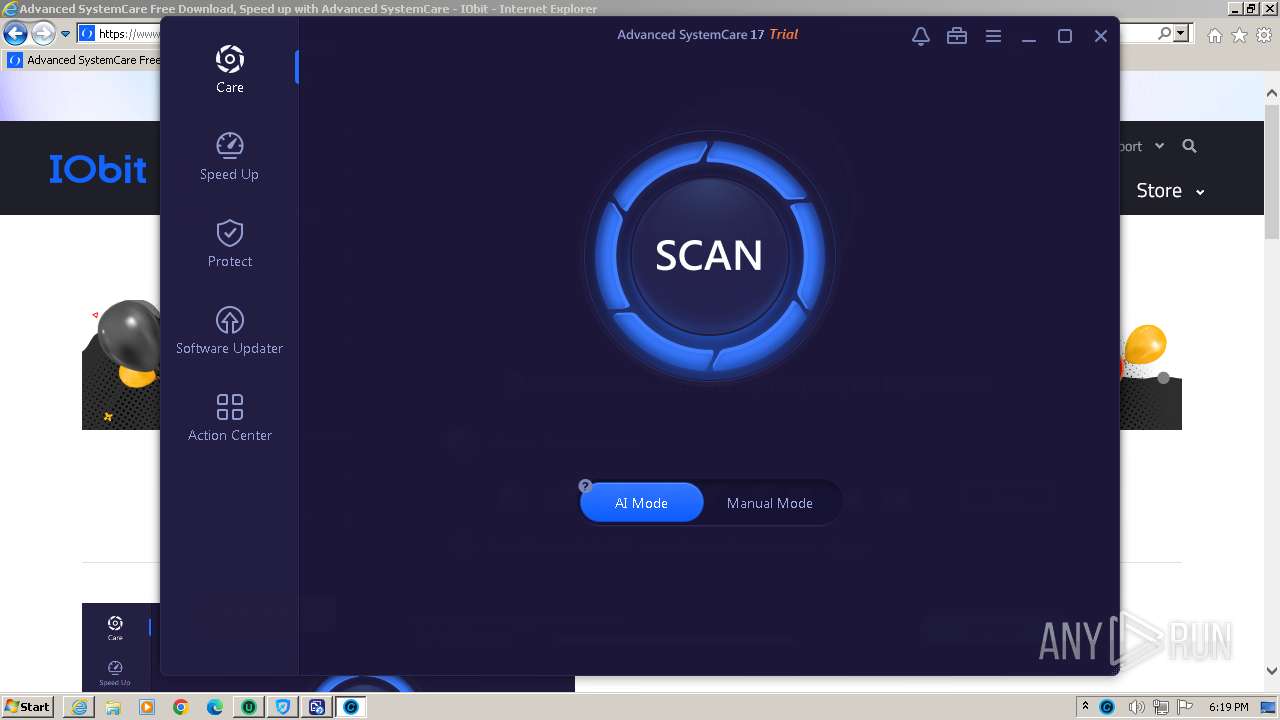This screenshot has height=720, width=1280.
Task: Launch Microsoft Edge from taskbar
Action: click(x=215, y=707)
